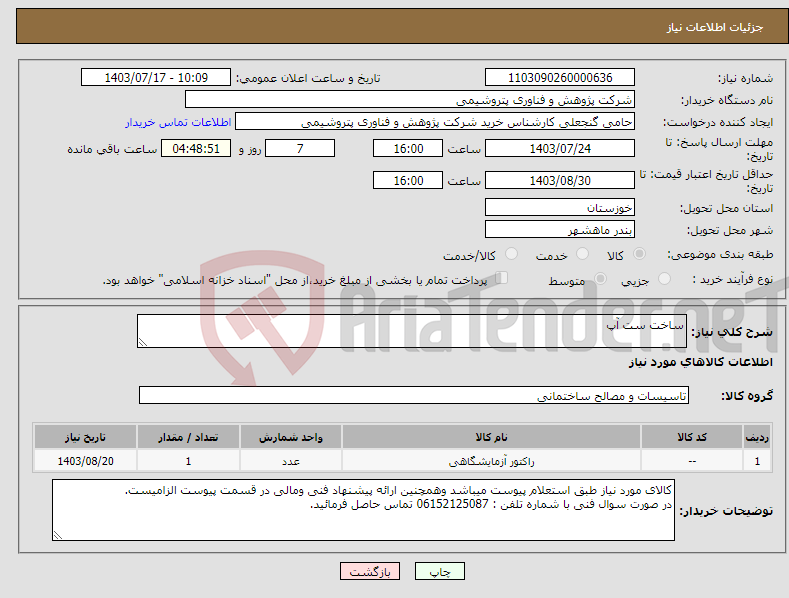Screen dimensions: 789x598
Task: Open the اطلاعات تماس خریدار link
Action: [x=178, y=122]
